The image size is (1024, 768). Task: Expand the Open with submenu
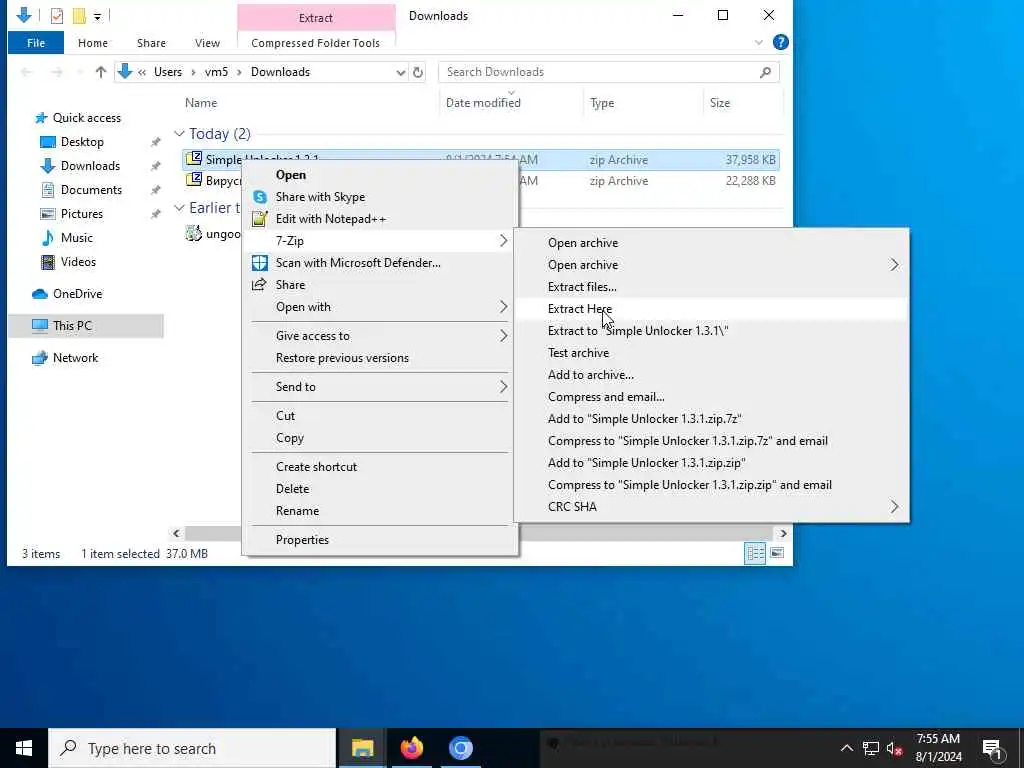click(503, 307)
